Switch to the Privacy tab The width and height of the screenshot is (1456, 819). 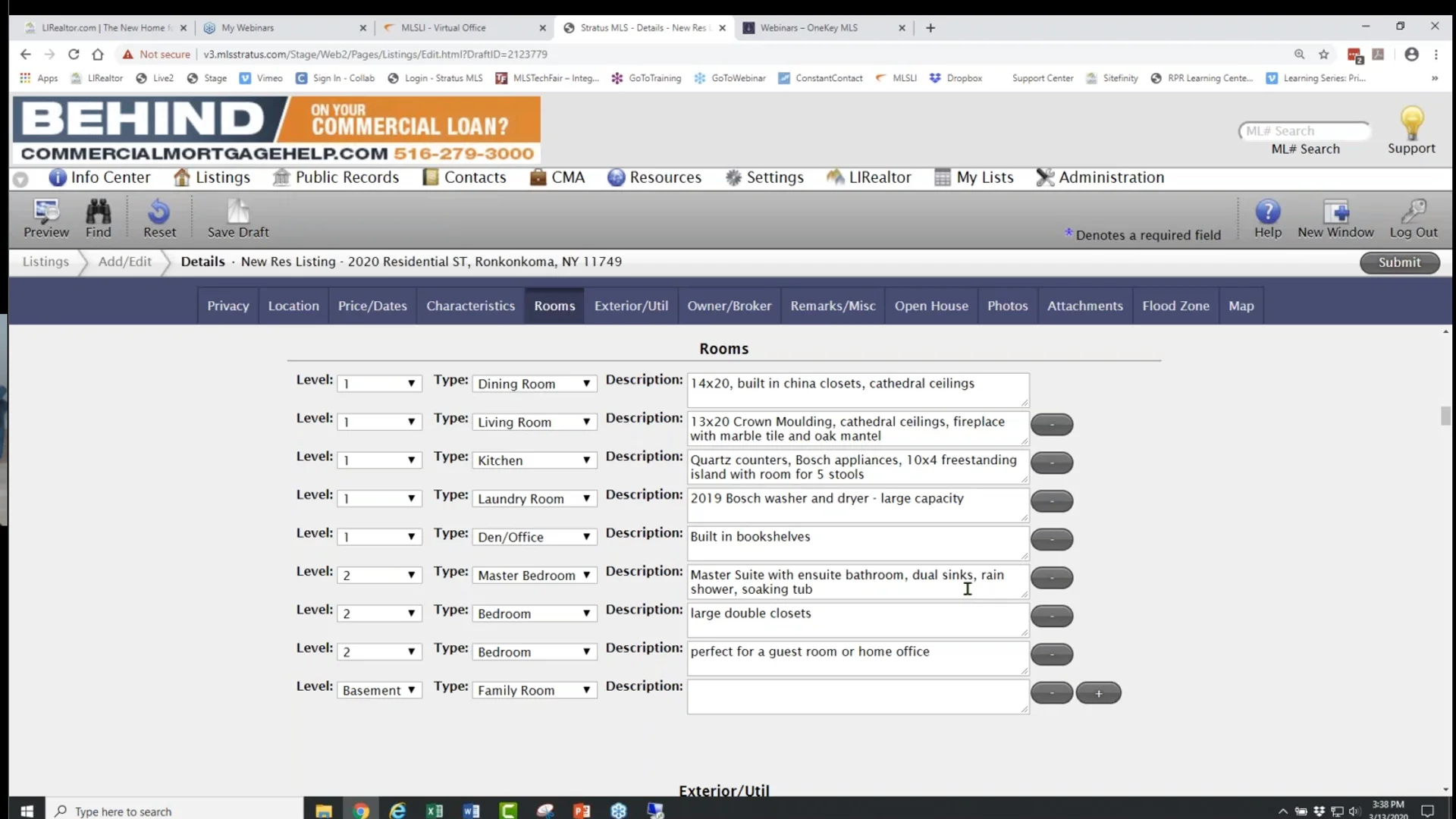tap(228, 306)
